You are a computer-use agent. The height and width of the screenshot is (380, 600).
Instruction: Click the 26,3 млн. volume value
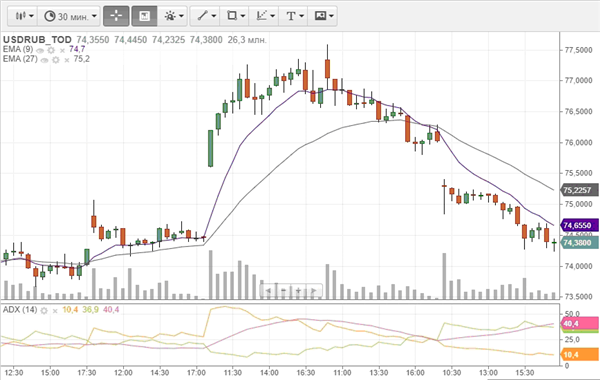[247, 40]
